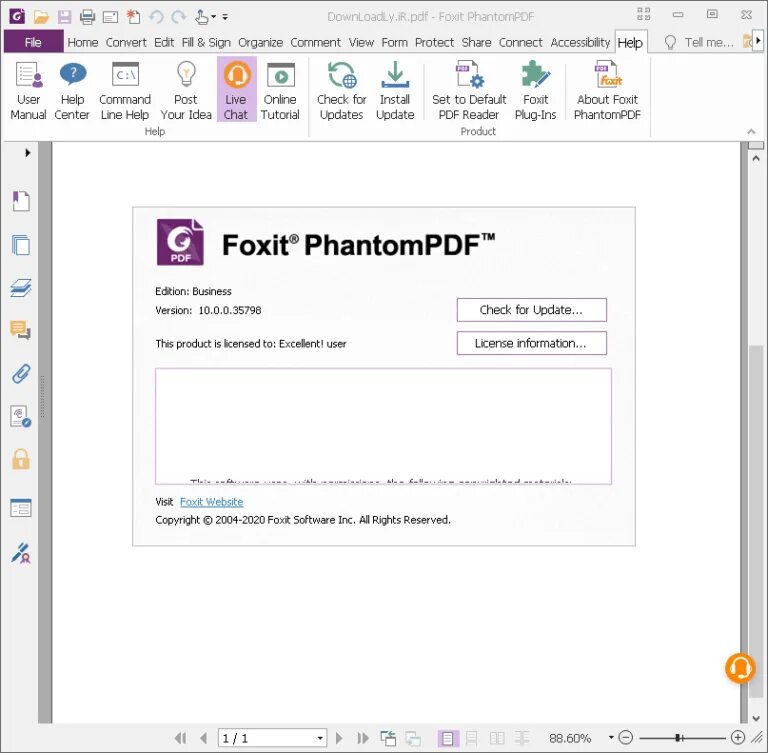Click the License information... button

(x=531, y=343)
